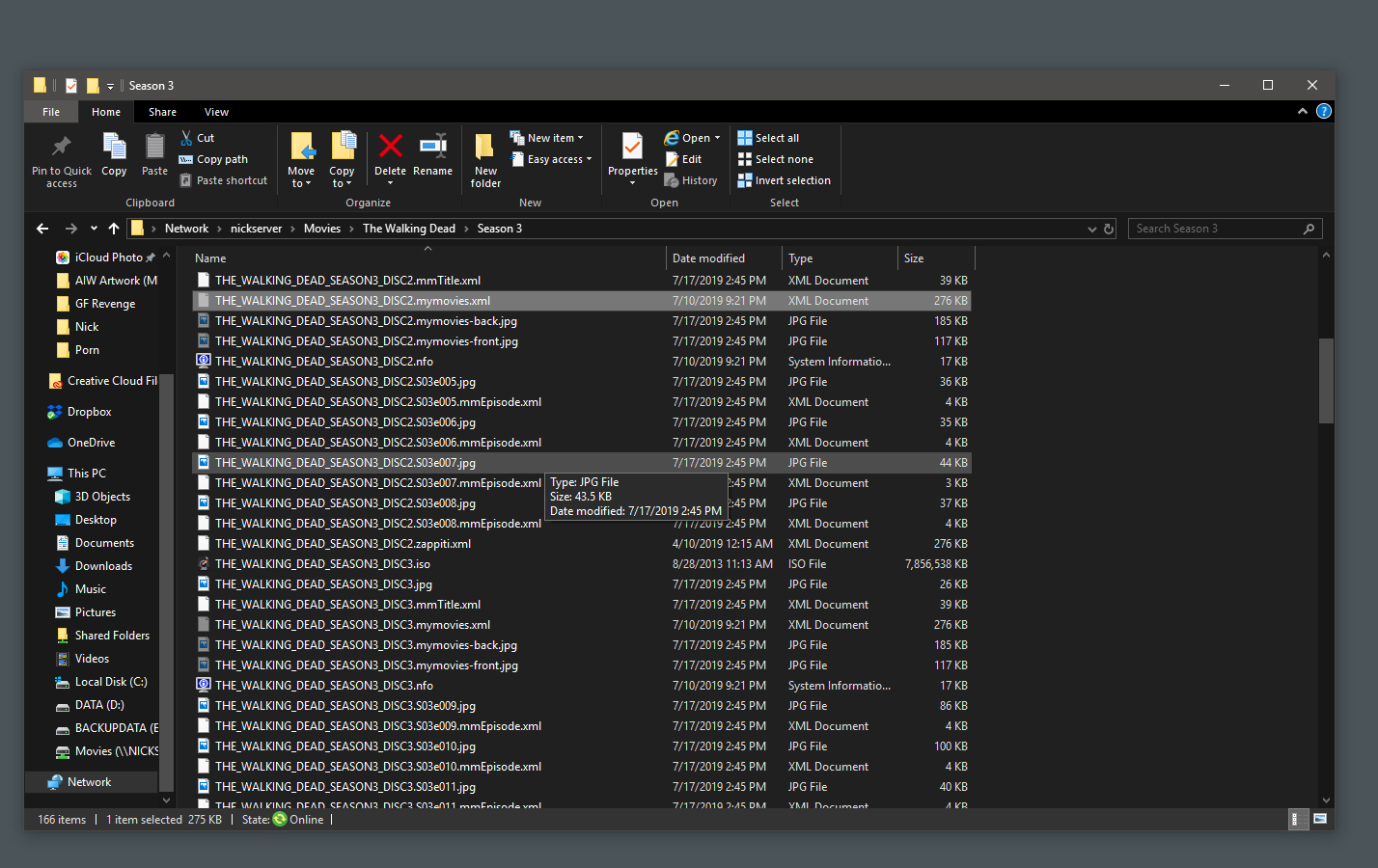1378x868 pixels.
Task: Open the Open button dropdown arrow
Action: [x=717, y=138]
